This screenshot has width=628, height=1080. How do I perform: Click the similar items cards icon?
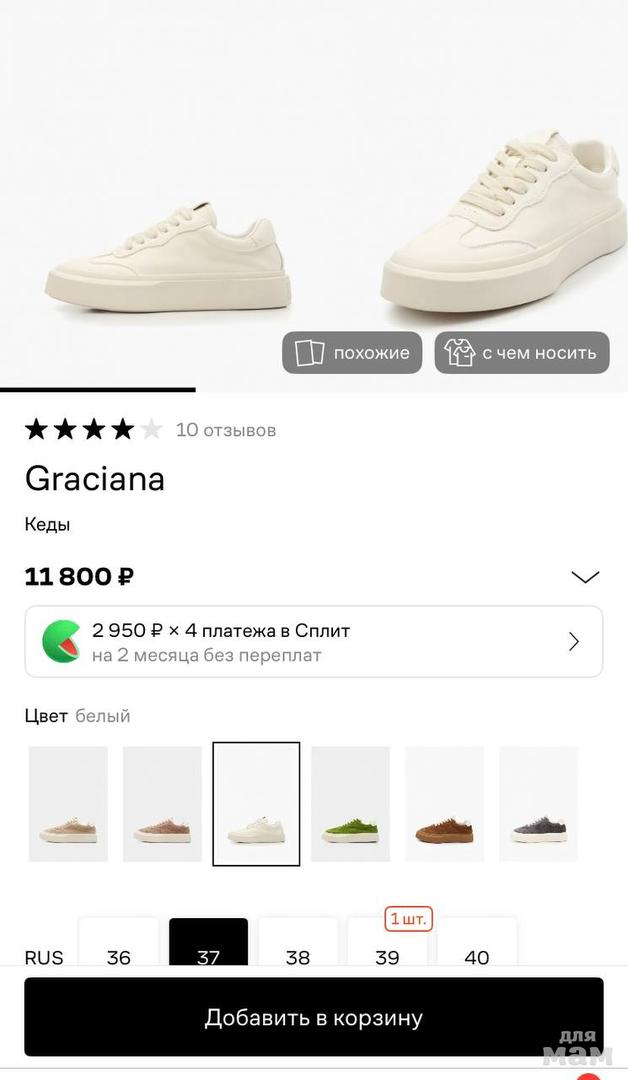tap(310, 353)
